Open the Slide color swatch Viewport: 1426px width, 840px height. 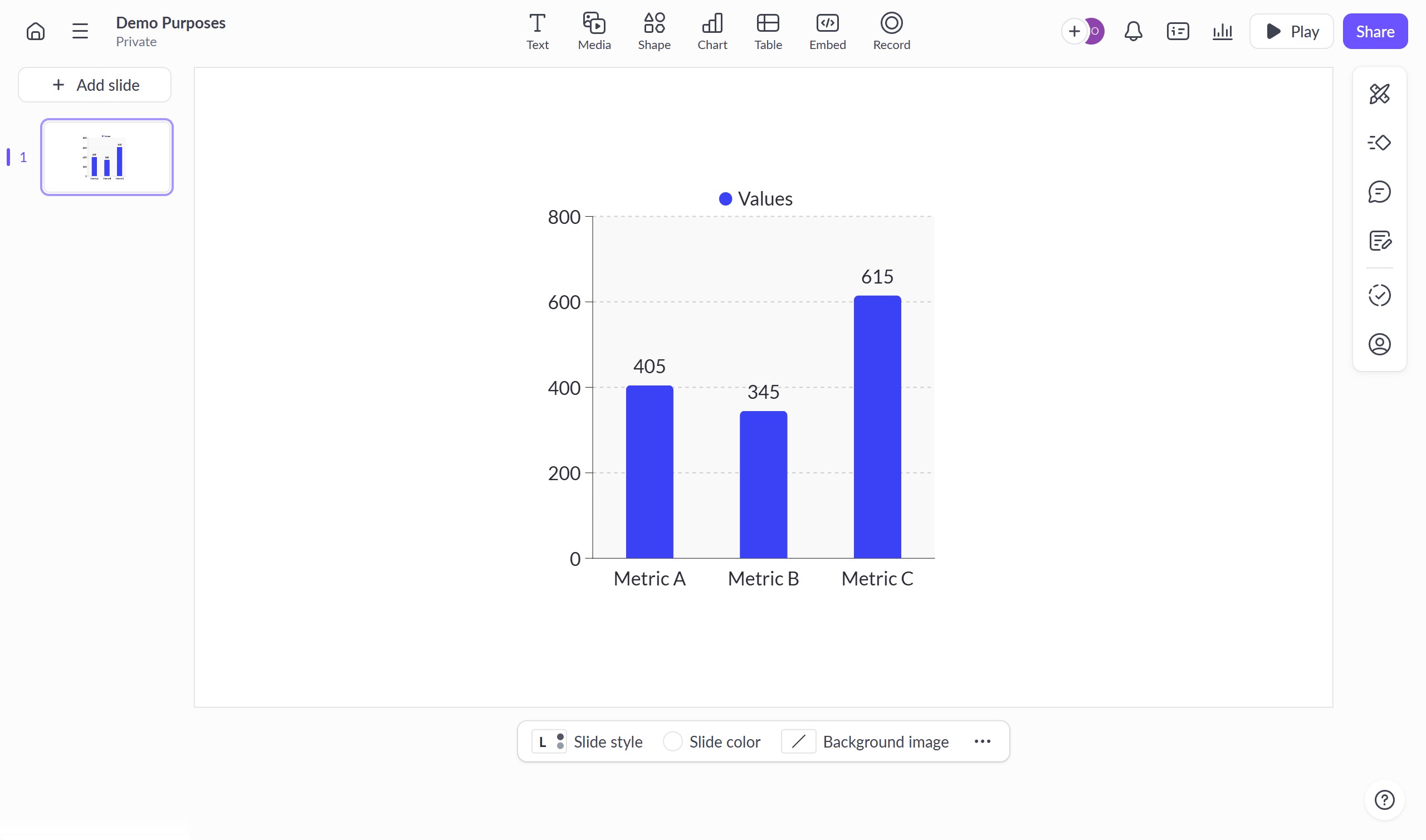(x=673, y=741)
